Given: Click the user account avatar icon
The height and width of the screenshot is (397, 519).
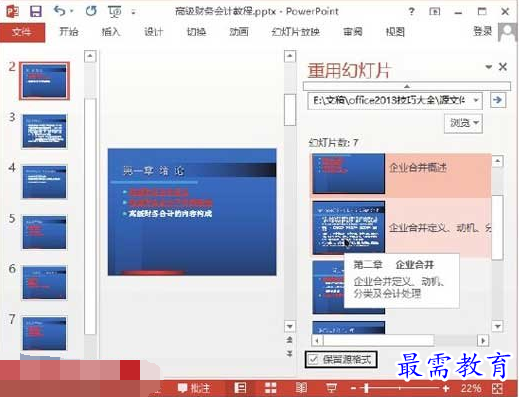Looking at the screenshot, I should pos(508,32).
